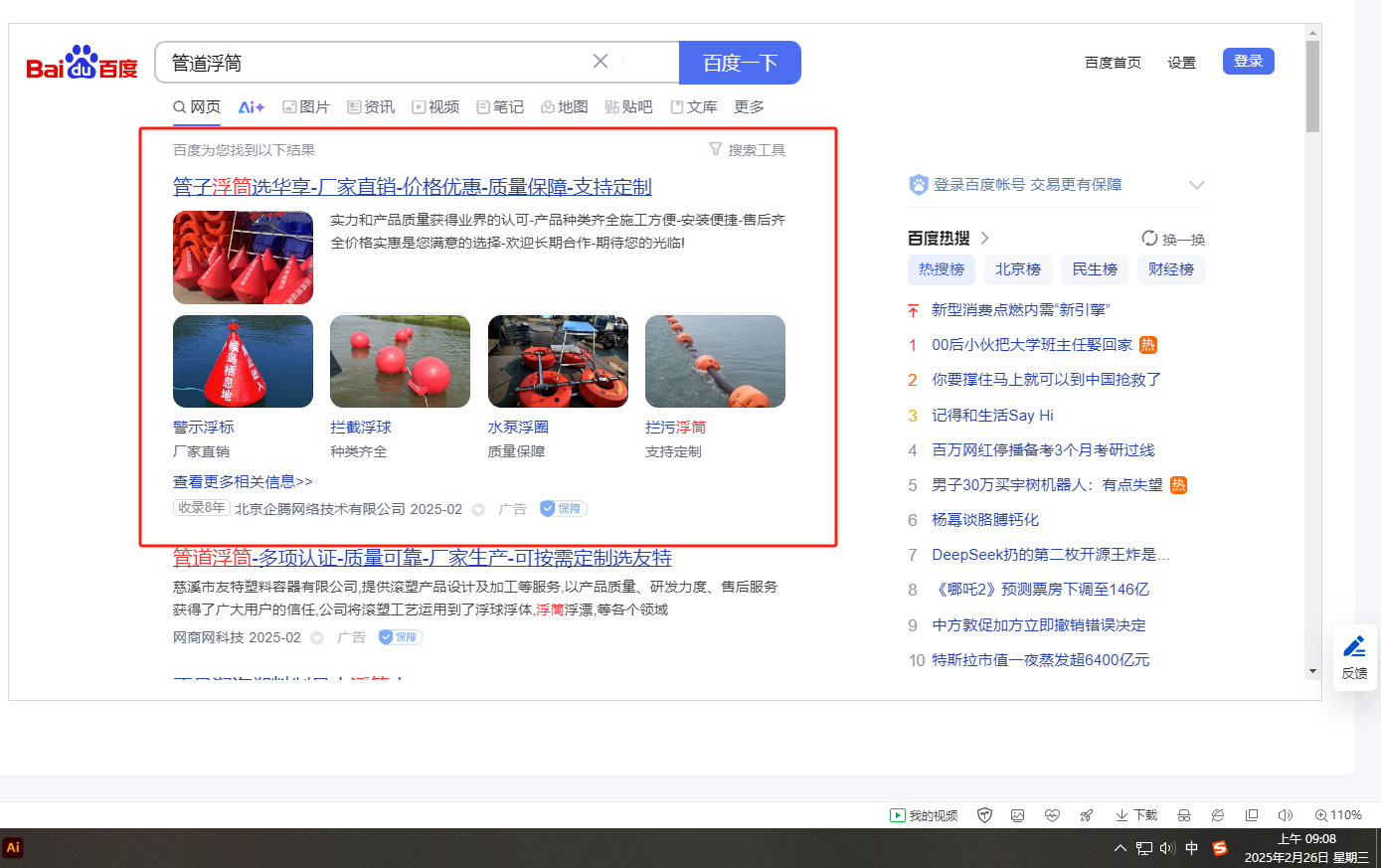This screenshot has height=868, width=1381.
Task: Open the 拦截浮球 product image
Action: 400,361
